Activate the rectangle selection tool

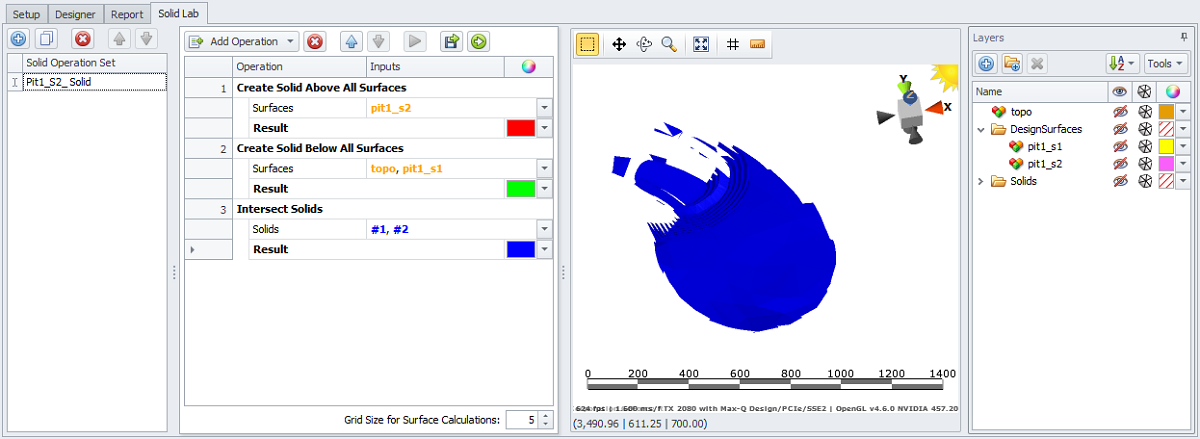point(588,44)
